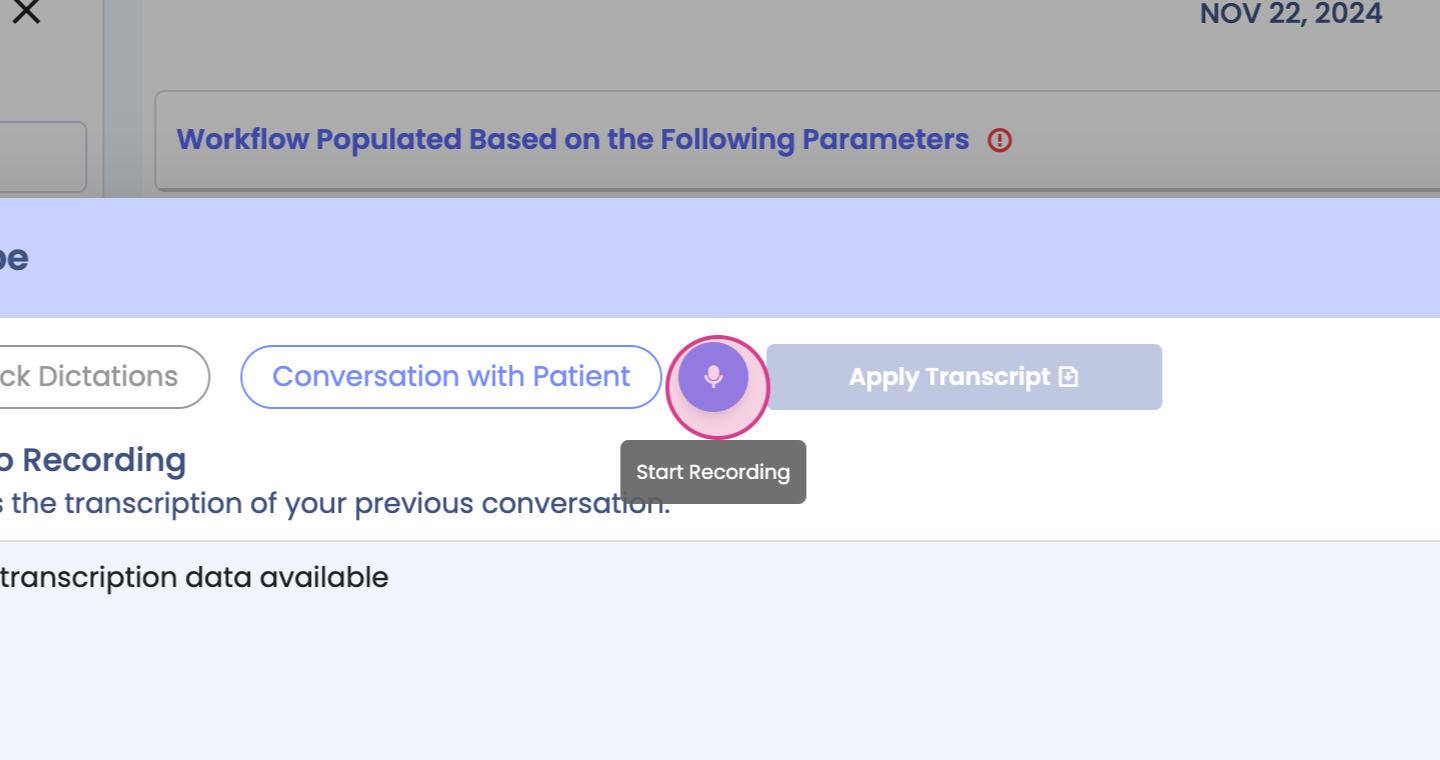1440x760 pixels.
Task: Close the panel with the X icon
Action: [x=26, y=12]
